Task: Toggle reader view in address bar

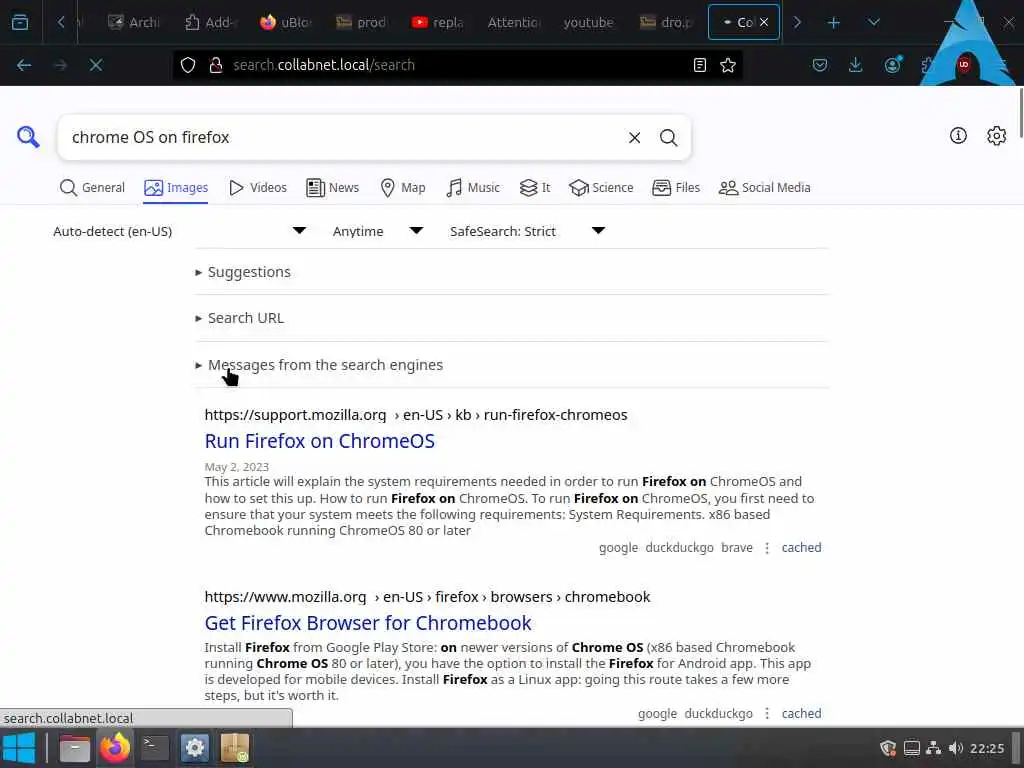Action: pyautogui.click(x=699, y=65)
